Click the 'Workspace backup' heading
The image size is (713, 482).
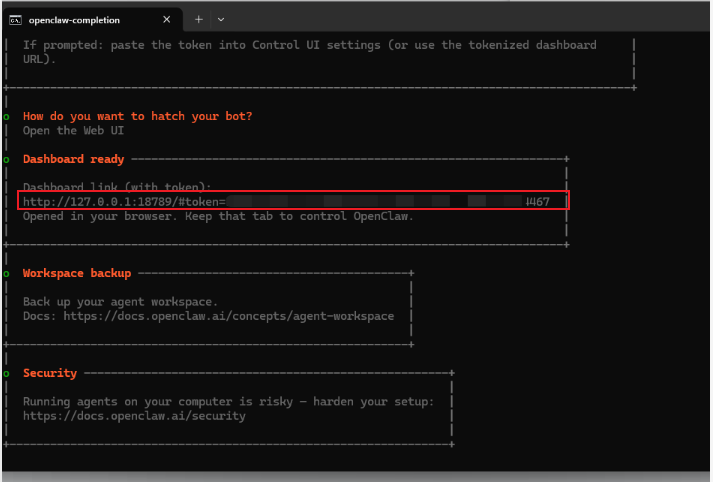(77, 273)
